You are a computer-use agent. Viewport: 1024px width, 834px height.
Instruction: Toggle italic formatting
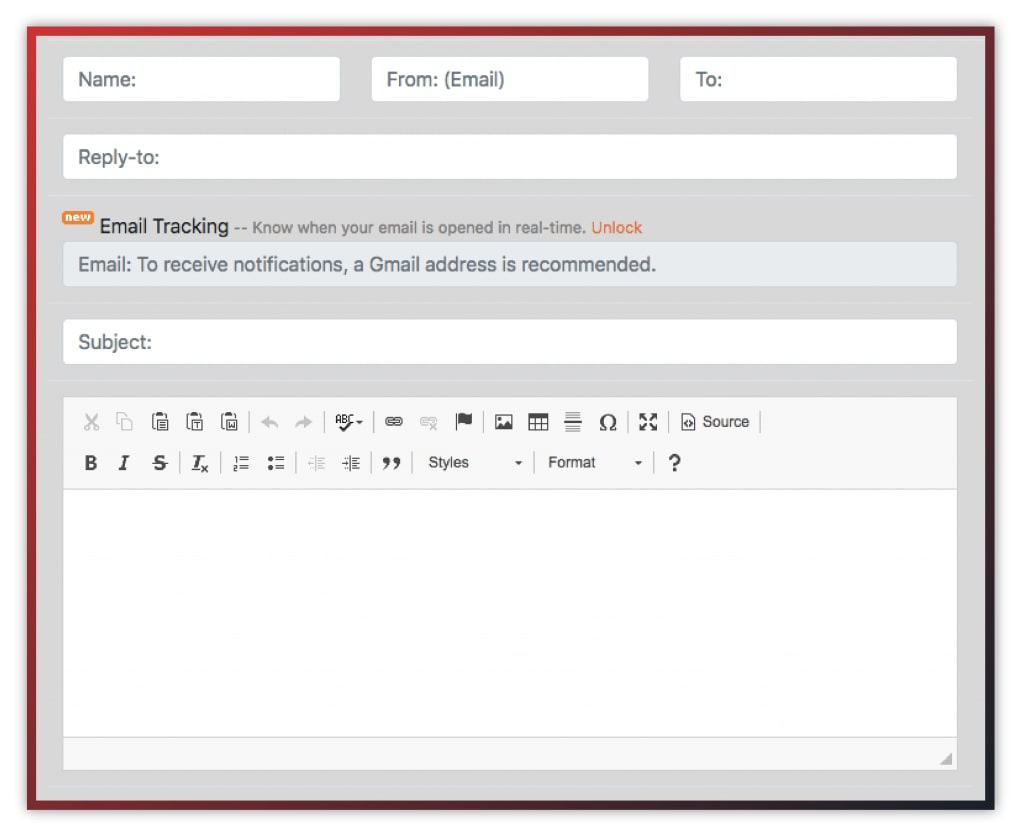[124, 462]
